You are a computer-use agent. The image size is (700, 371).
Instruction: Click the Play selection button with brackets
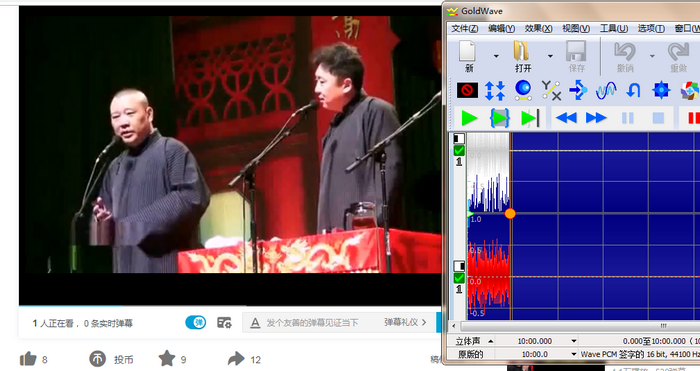coord(500,118)
